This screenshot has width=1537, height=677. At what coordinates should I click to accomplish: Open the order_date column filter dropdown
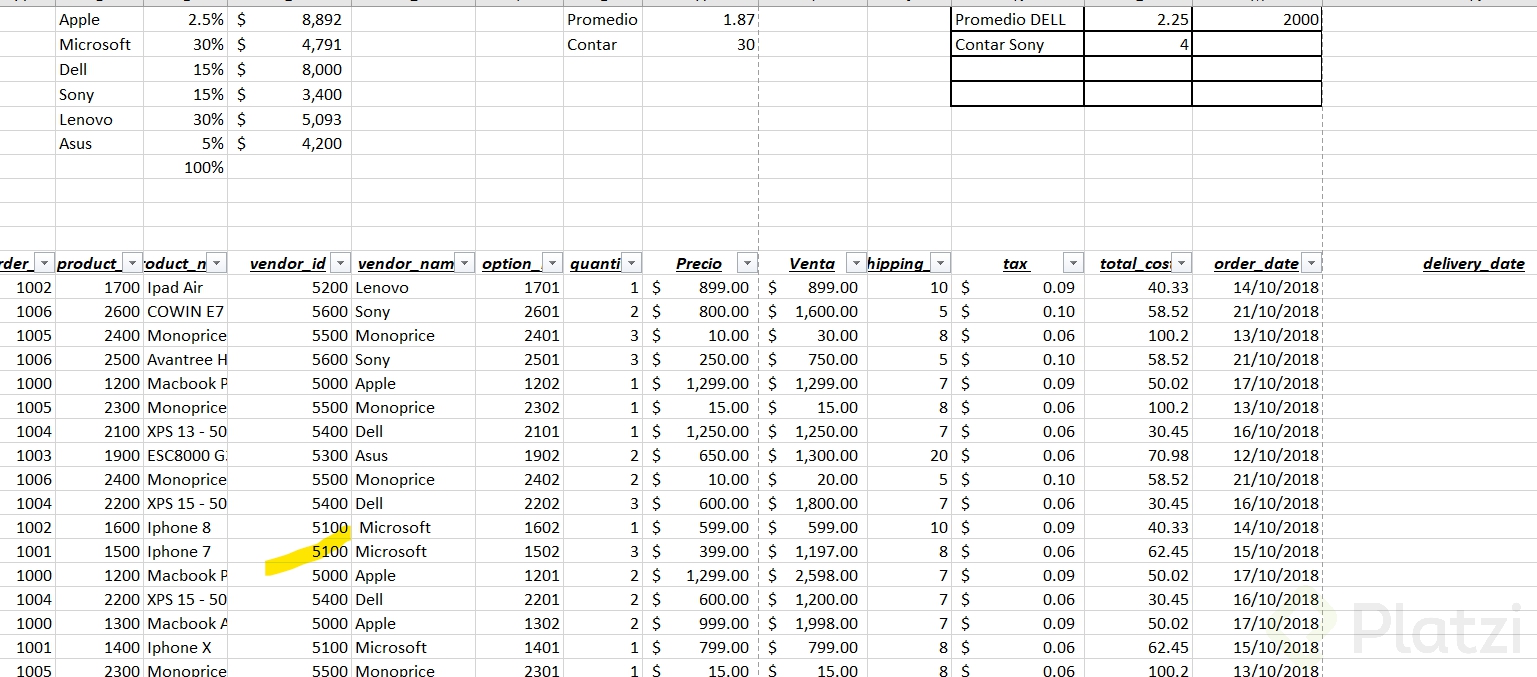[x=1311, y=264]
